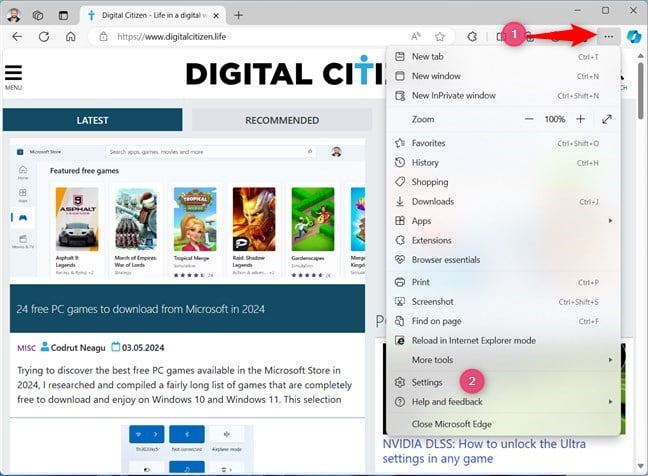648x476 pixels.
Task: Open Favorites from the menu
Action: pyautogui.click(x=503, y=143)
